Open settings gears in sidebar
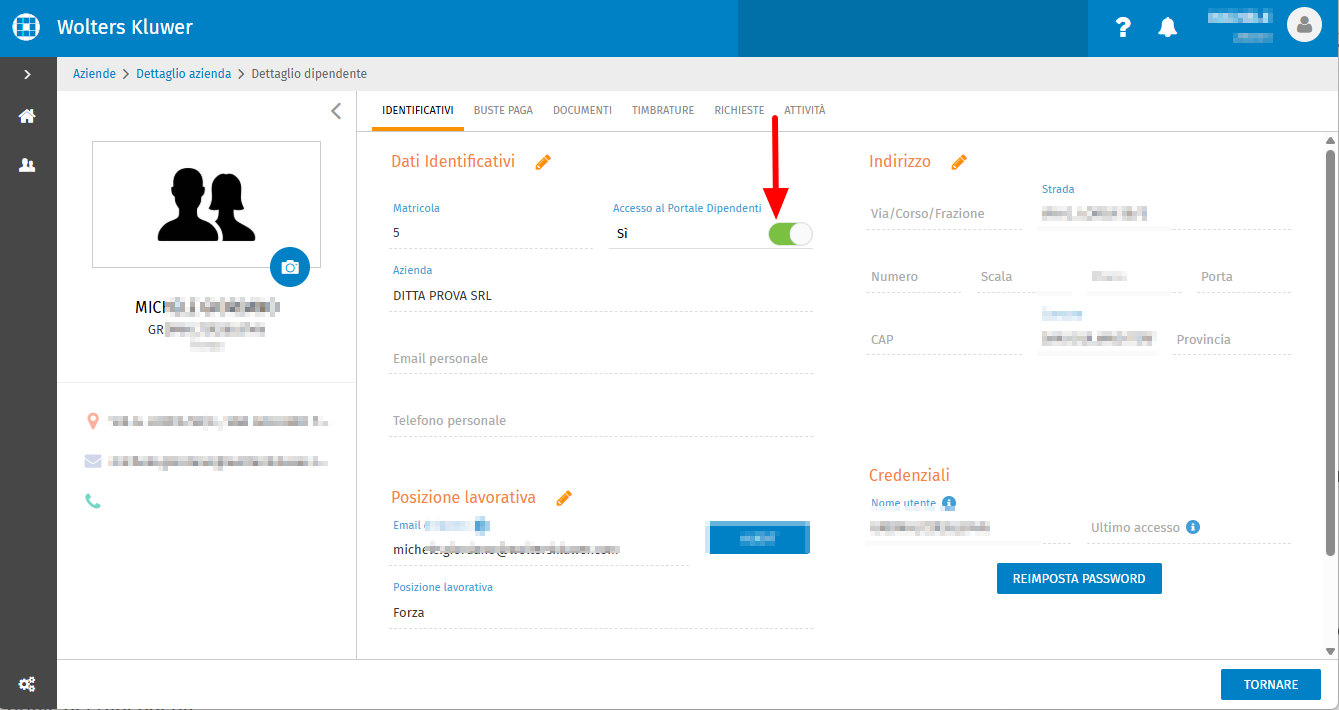 pos(27,684)
